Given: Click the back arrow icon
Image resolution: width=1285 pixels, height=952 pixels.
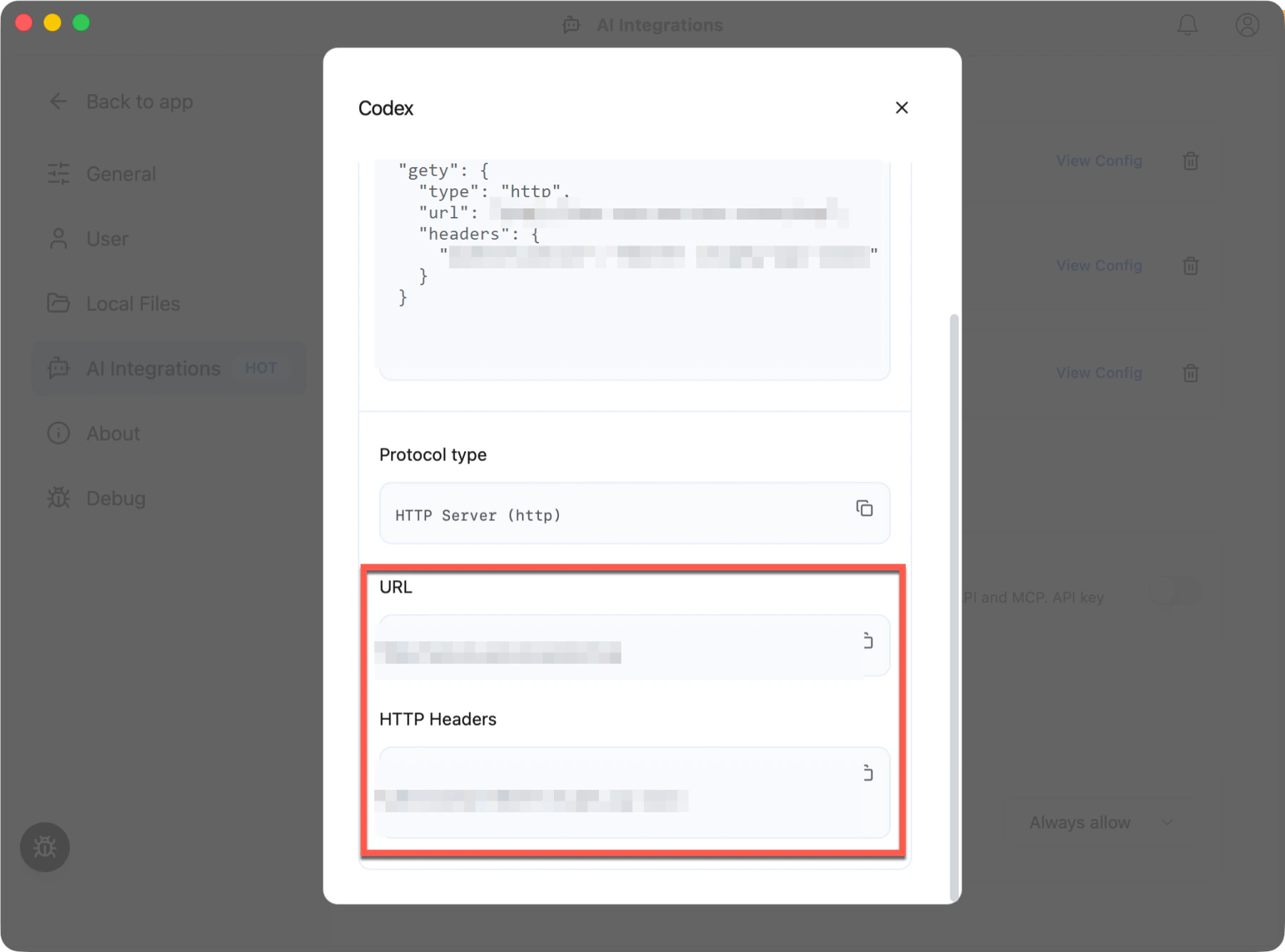Looking at the screenshot, I should (x=59, y=101).
